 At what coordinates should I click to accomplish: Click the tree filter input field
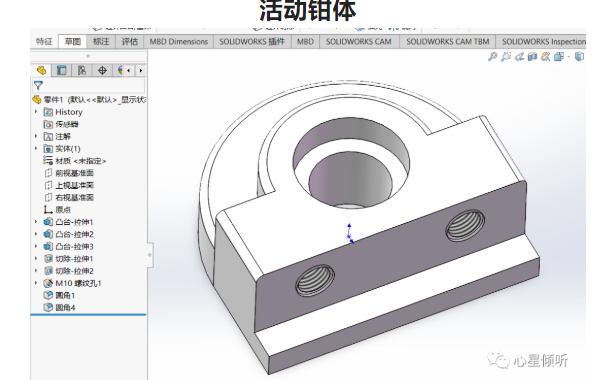pyautogui.click(x=89, y=85)
